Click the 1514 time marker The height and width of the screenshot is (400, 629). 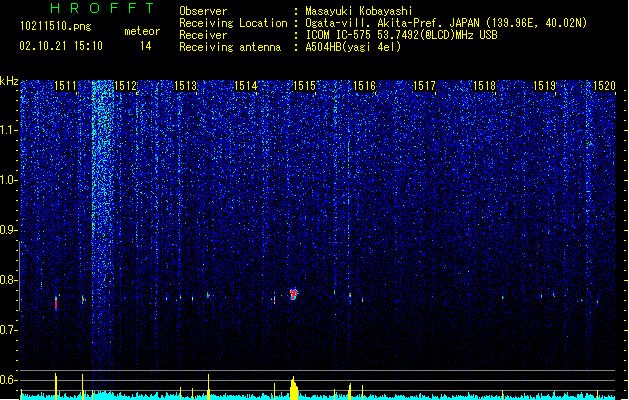coord(245,86)
